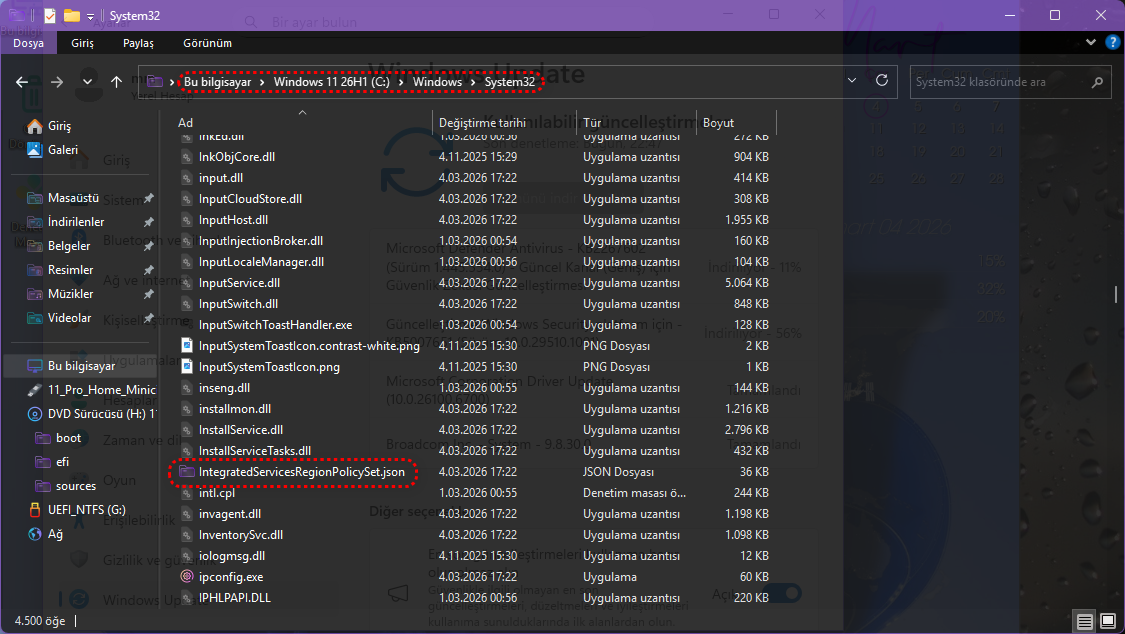This screenshot has height=634, width=1125.
Task: Open the recent locations dropdown chevron
Action: (88, 82)
